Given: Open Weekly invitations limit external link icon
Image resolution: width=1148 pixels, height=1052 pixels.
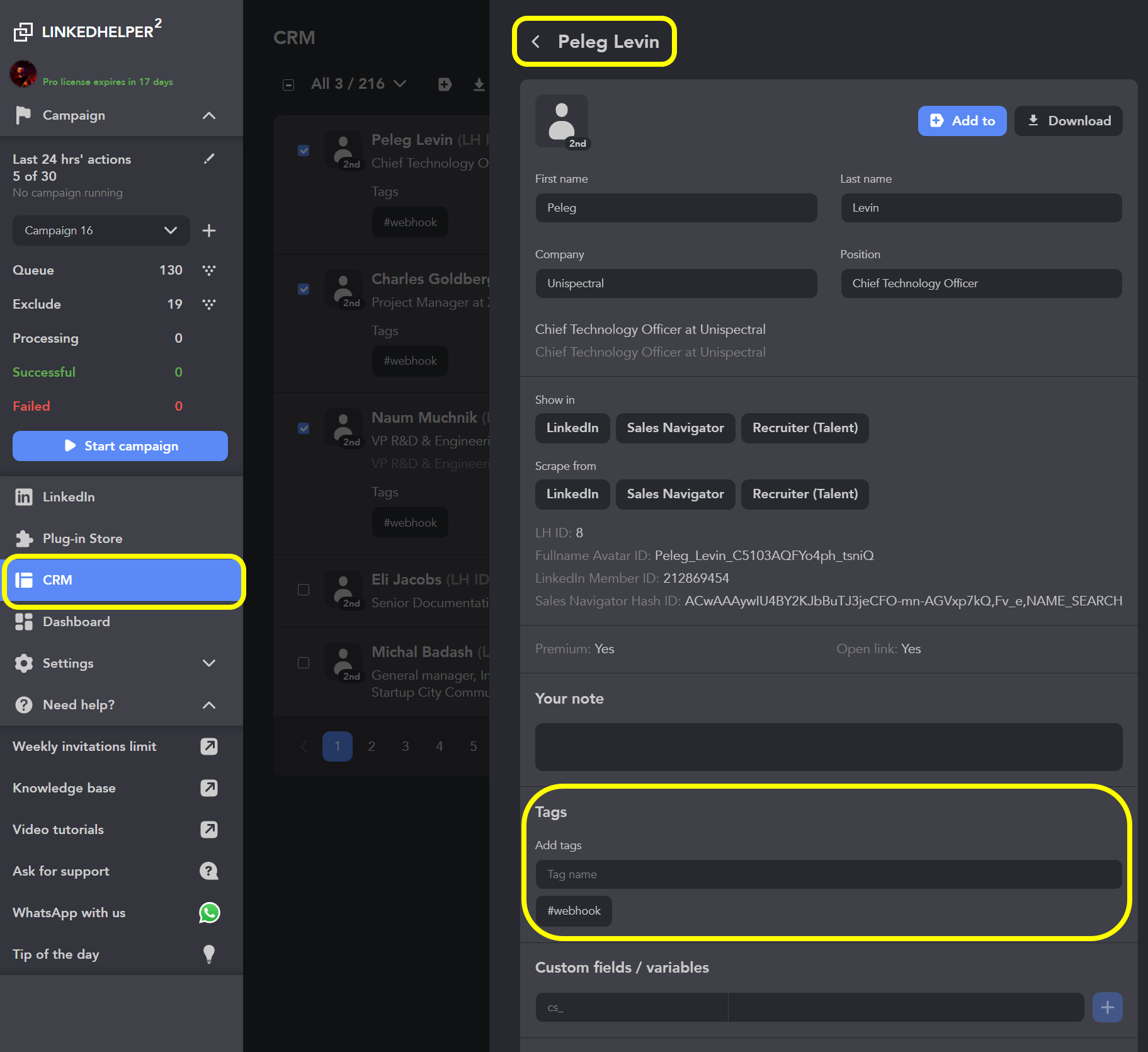Looking at the screenshot, I should [x=209, y=746].
